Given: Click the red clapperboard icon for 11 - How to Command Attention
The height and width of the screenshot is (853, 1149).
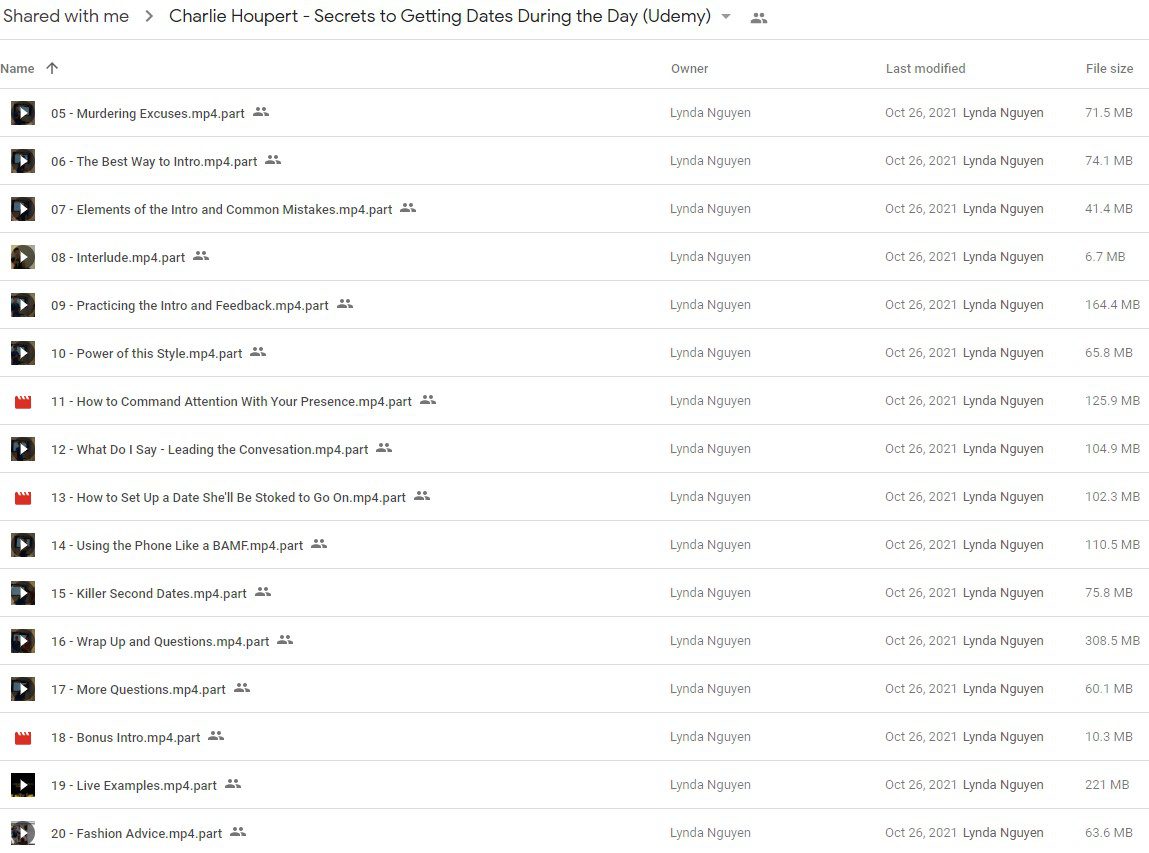Looking at the screenshot, I should click(x=23, y=402).
